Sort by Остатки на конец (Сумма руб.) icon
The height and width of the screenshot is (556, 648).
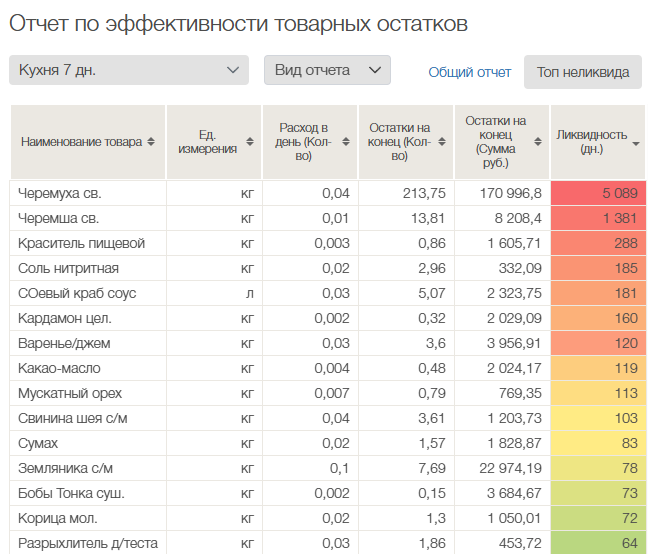pyautogui.click(x=537, y=142)
